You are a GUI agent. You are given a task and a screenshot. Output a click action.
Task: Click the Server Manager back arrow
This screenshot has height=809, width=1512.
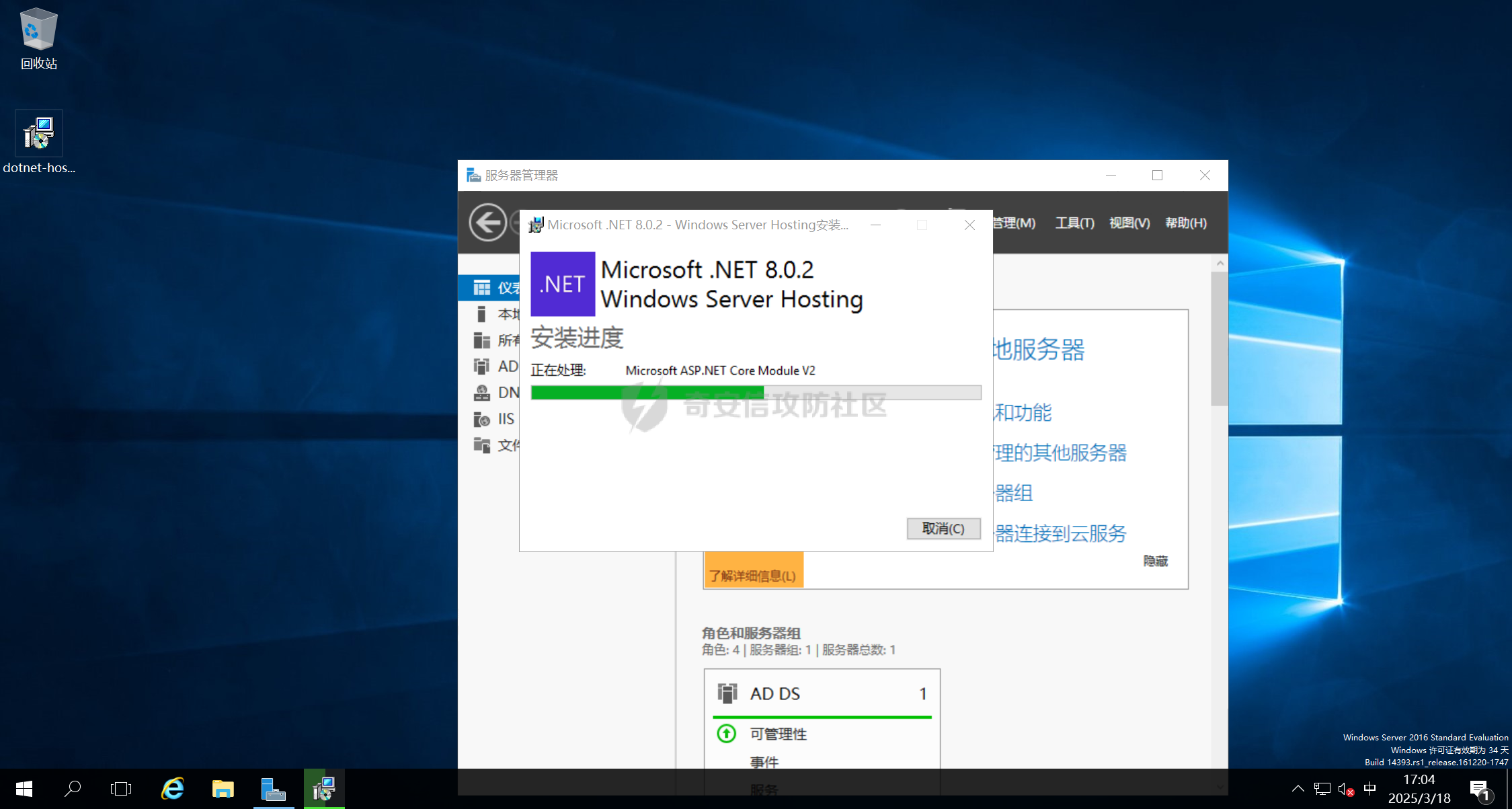pos(487,222)
